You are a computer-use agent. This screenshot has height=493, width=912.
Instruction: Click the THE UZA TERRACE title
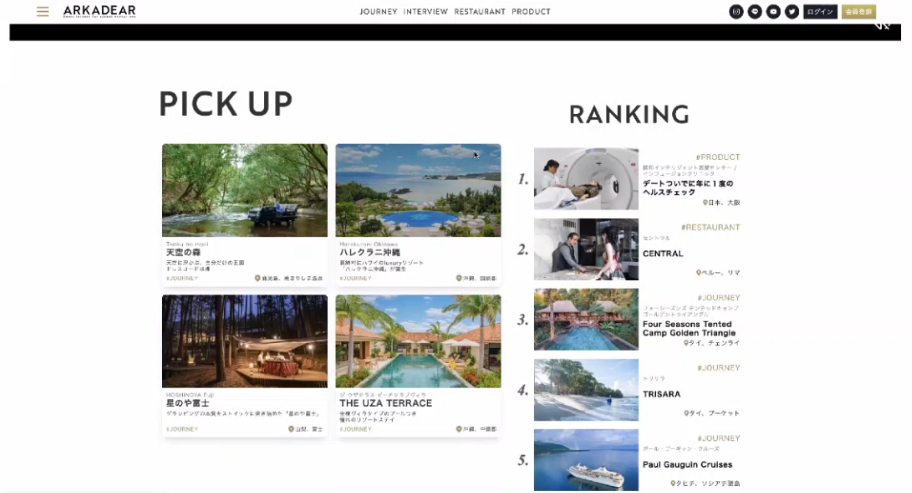[x=385, y=403]
